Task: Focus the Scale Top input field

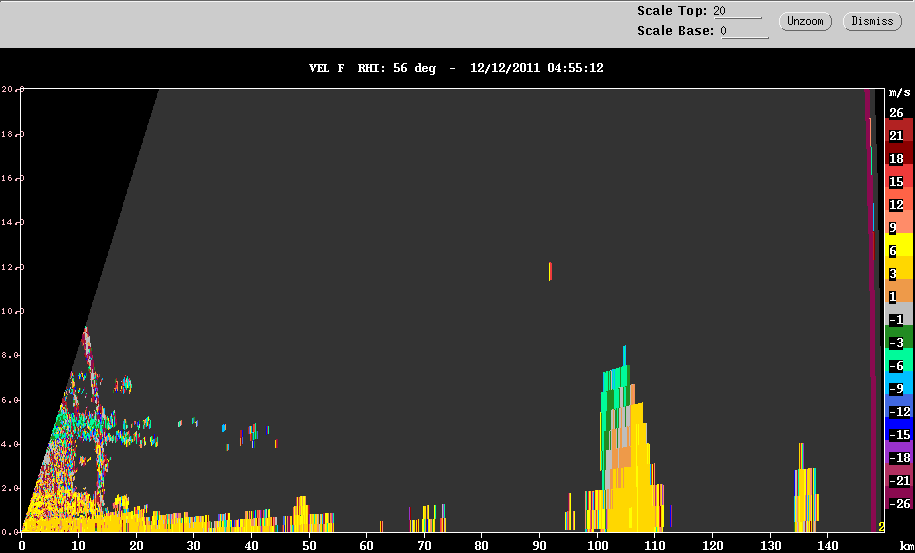Action: click(738, 12)
